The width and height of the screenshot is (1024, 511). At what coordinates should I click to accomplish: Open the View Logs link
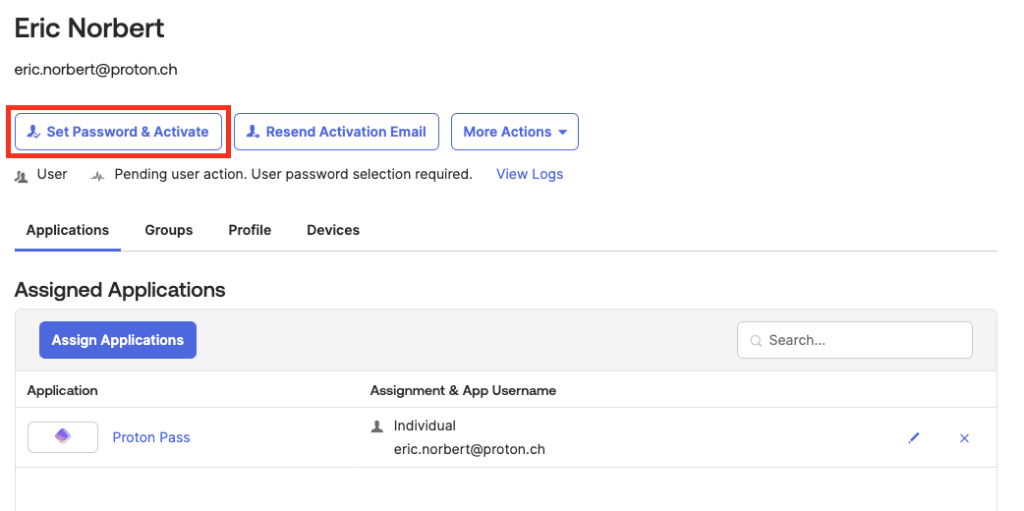tap(530, 174)
